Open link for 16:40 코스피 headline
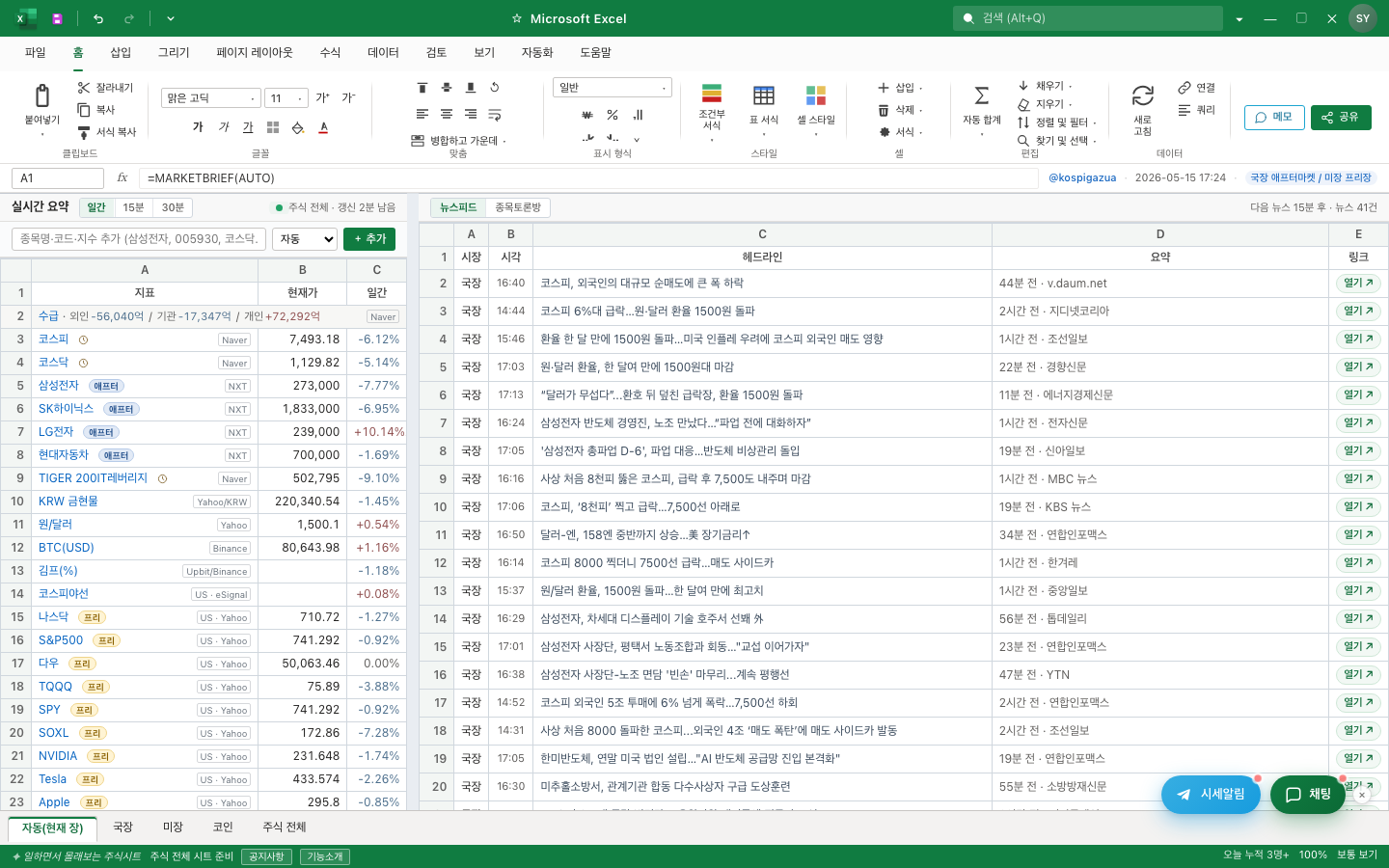Image resolution: width=1389 pixels, height=868 pixels. [1358, 284]
